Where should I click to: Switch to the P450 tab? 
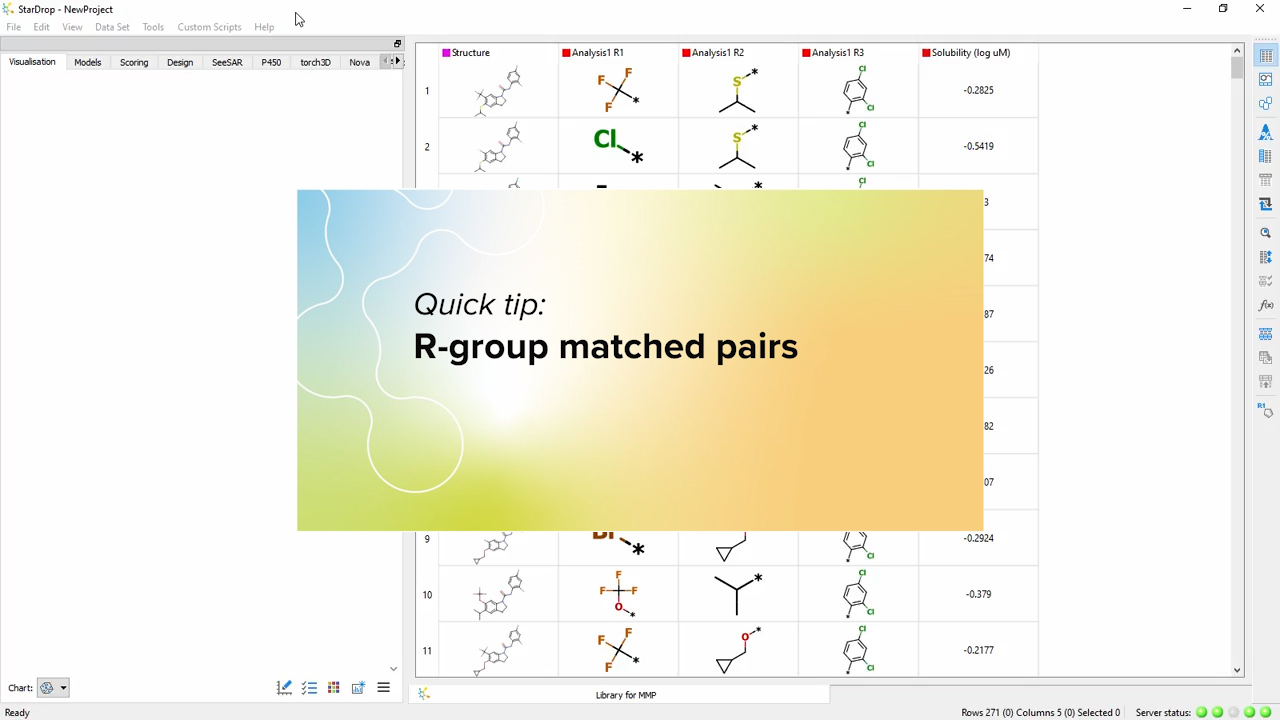(x=271, y=62)
